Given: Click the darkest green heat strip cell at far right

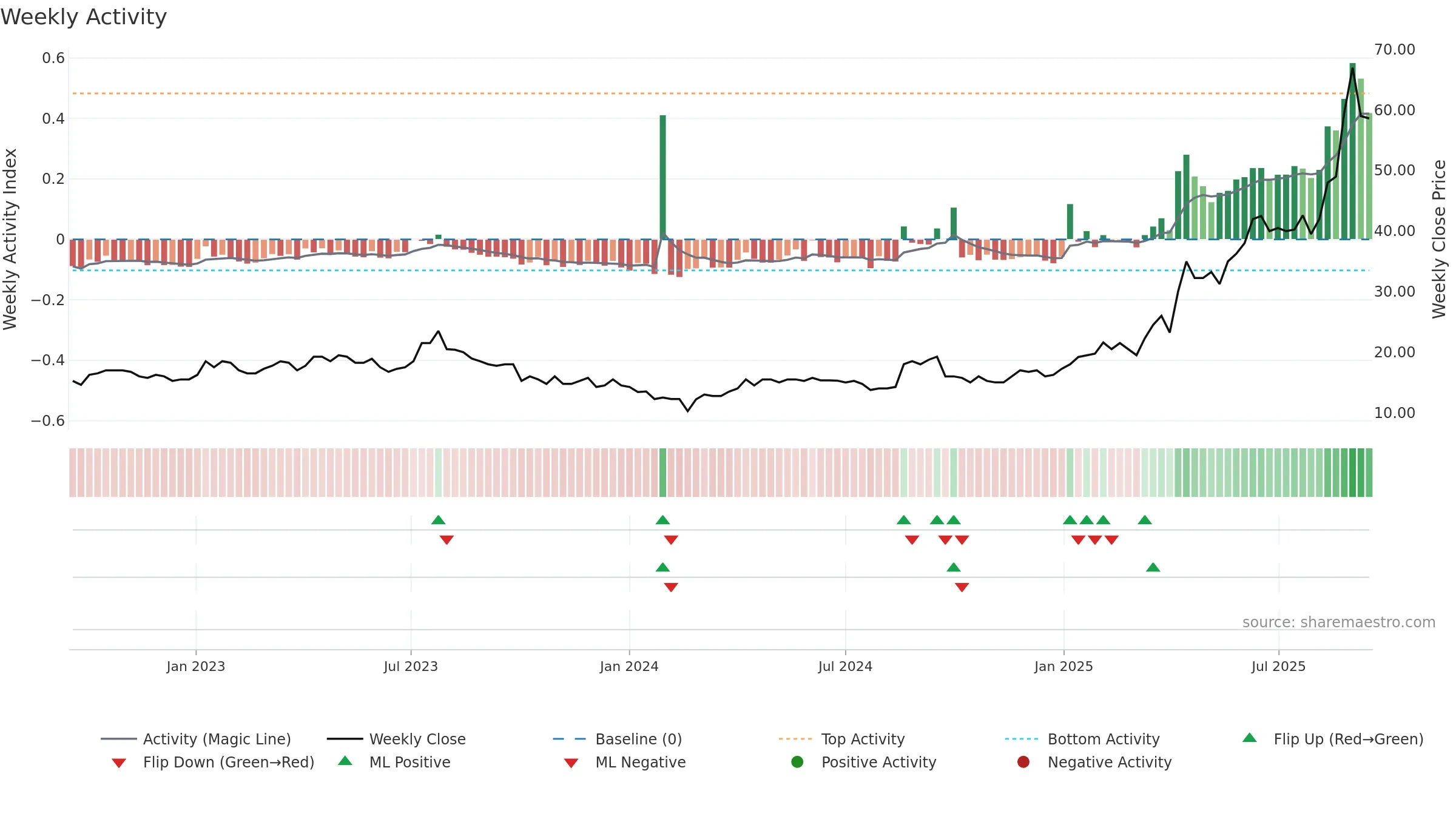Looking at the screenshot, I should (x=1352, y=473).
